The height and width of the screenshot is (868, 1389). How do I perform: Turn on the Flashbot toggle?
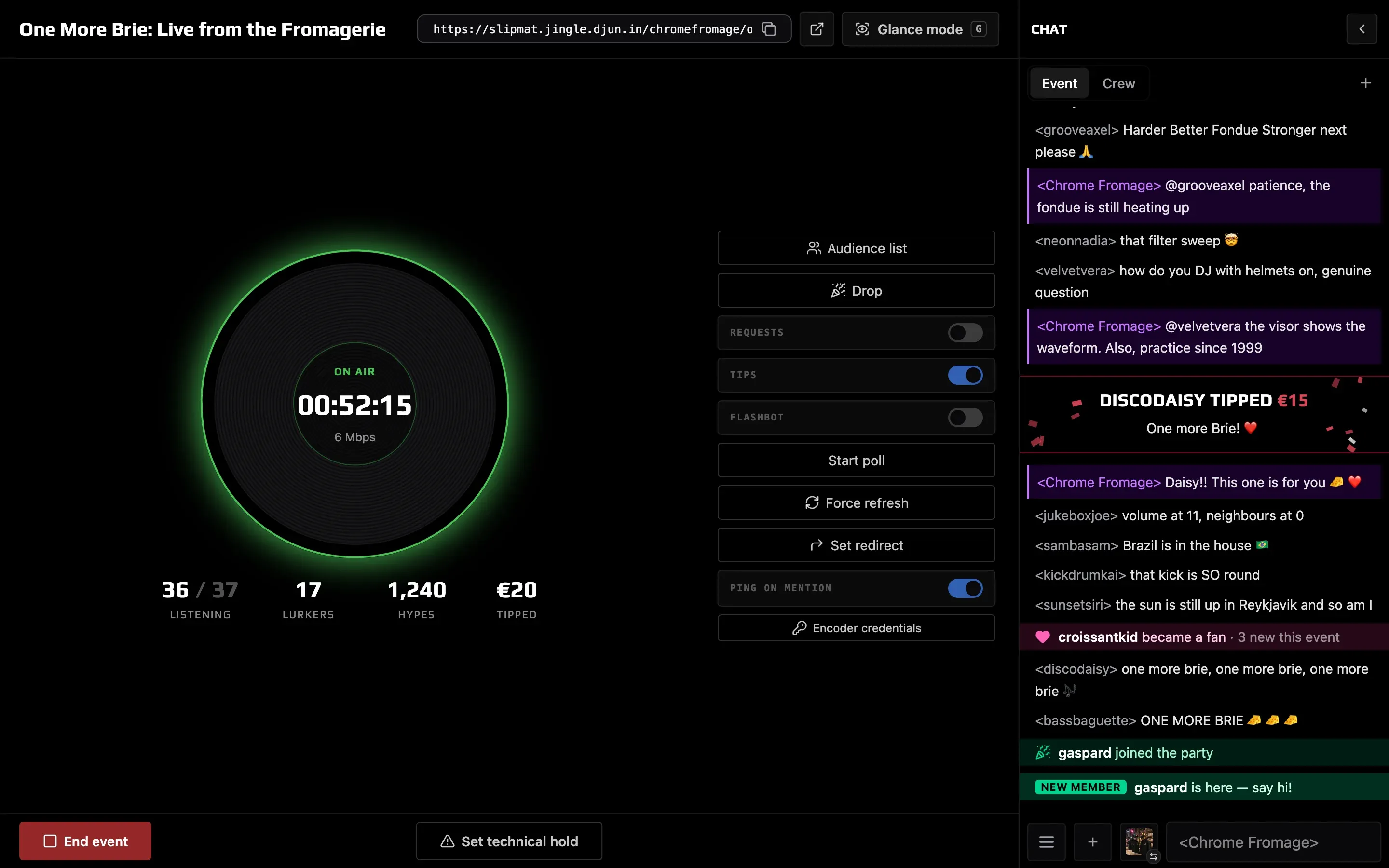pyautogui.click(x=965, y=418)
